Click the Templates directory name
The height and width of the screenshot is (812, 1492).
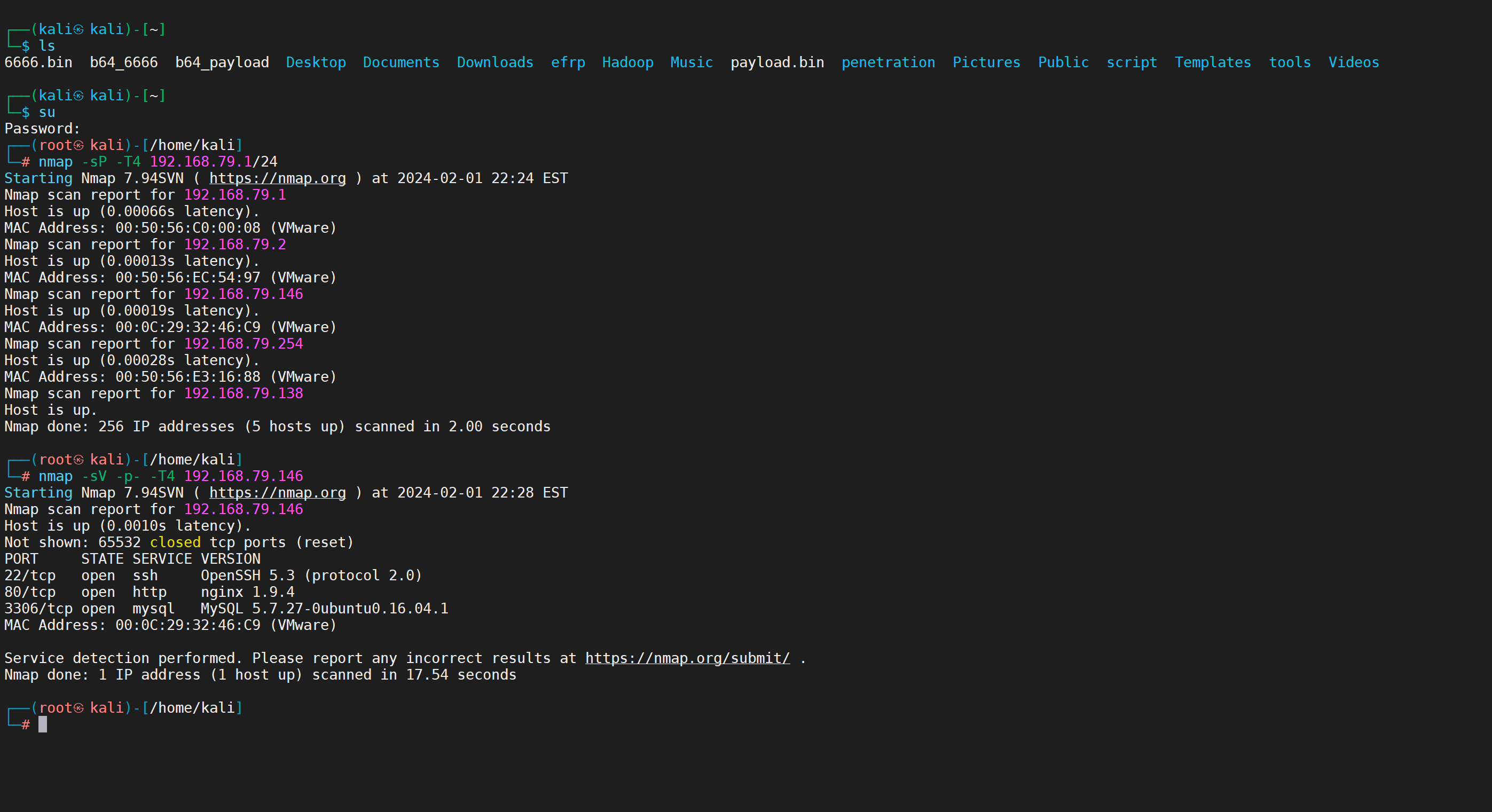click(x=1213, y=62)
